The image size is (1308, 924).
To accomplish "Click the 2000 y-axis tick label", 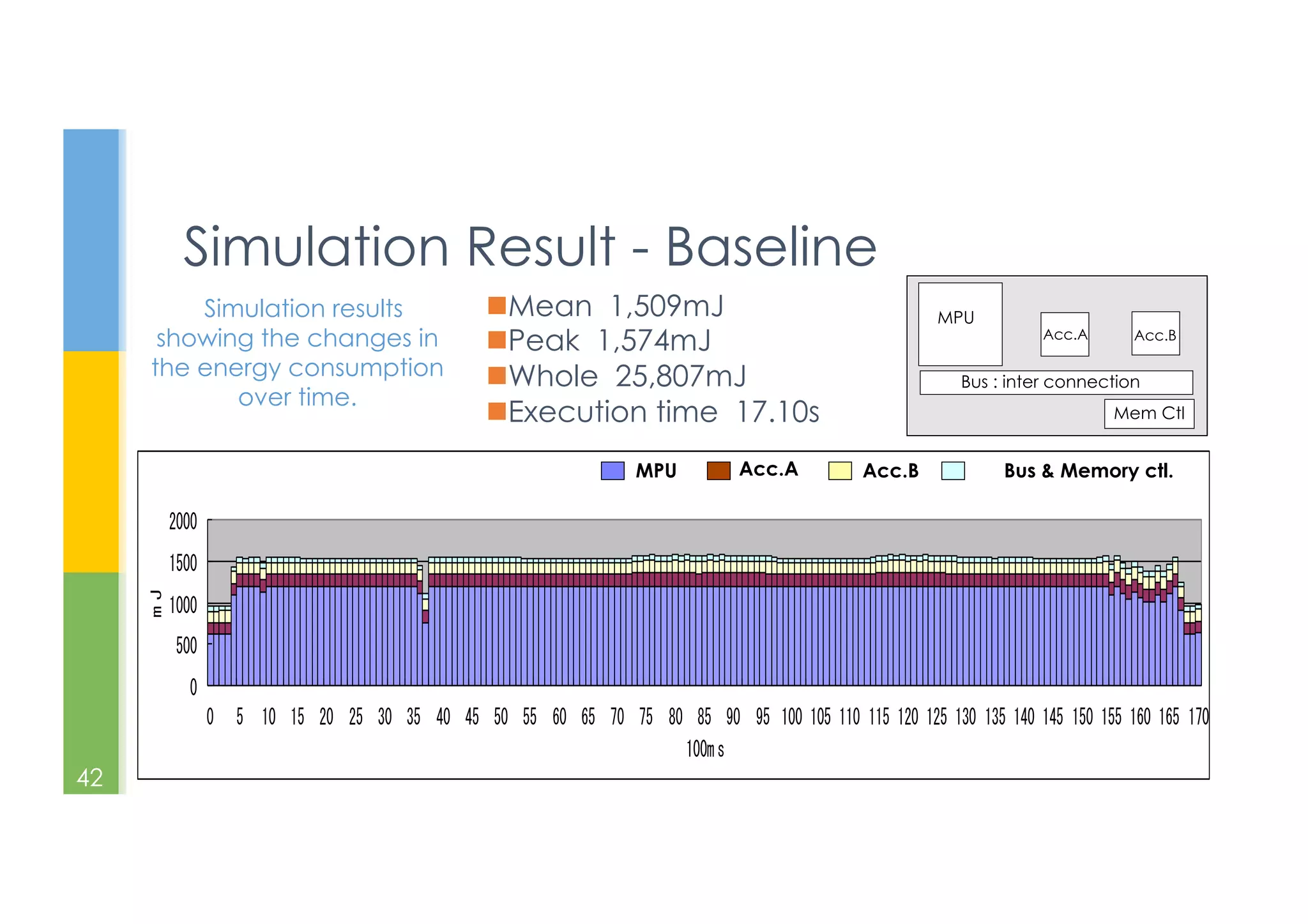I will point(183,522).
